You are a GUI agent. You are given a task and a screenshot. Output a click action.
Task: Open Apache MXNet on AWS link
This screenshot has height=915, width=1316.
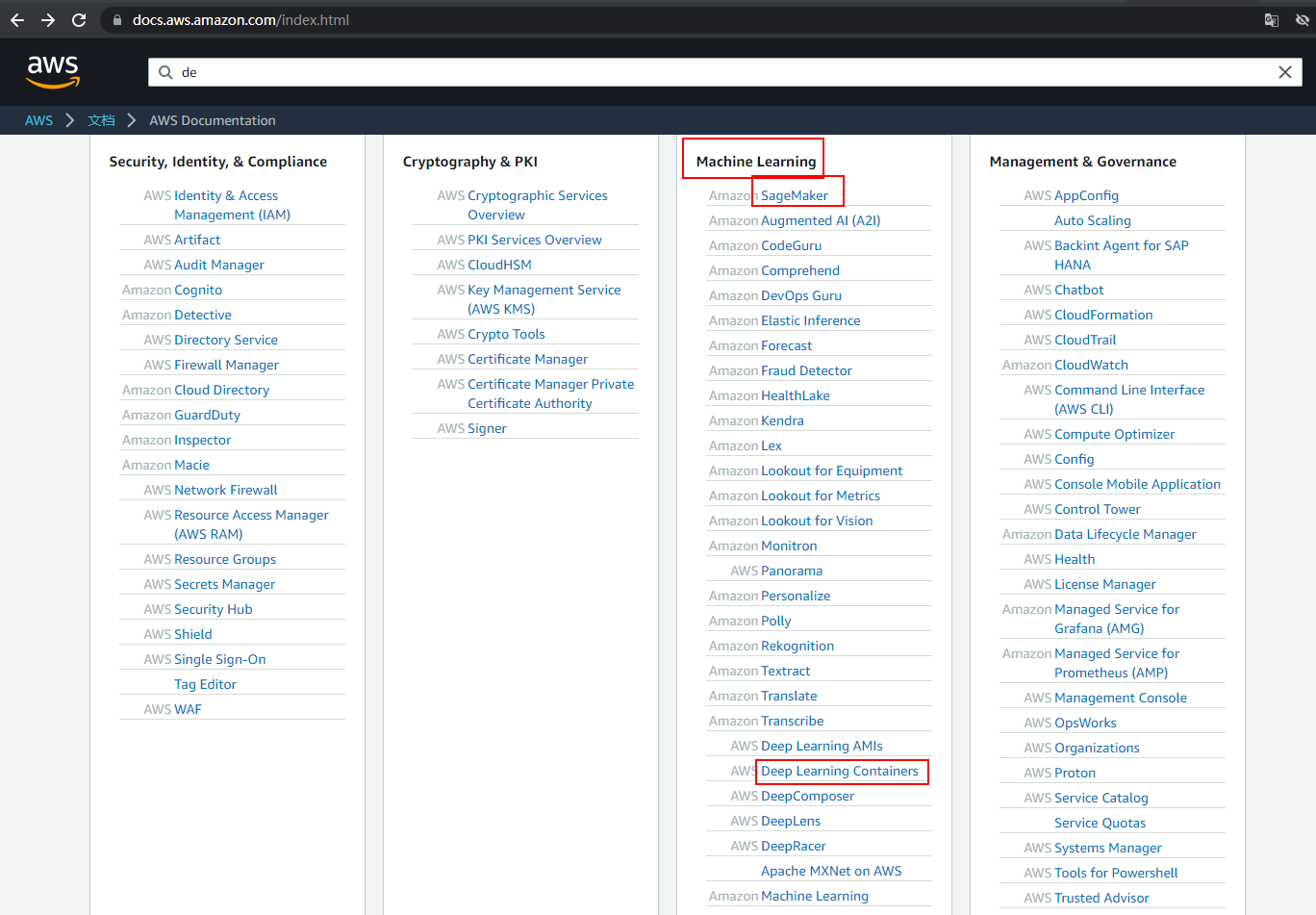click(x=831, y=871)
